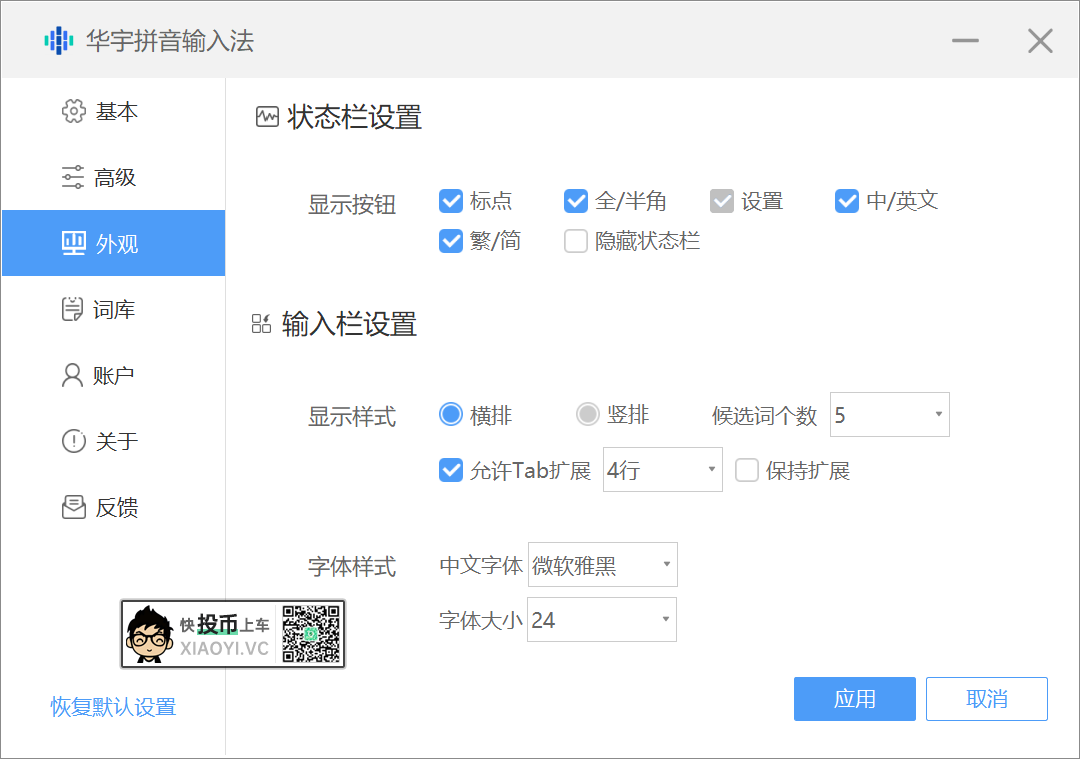Click the 华宇拼音输入法 app logo
Screen dimensions: 1080x759
coord(56,40)
